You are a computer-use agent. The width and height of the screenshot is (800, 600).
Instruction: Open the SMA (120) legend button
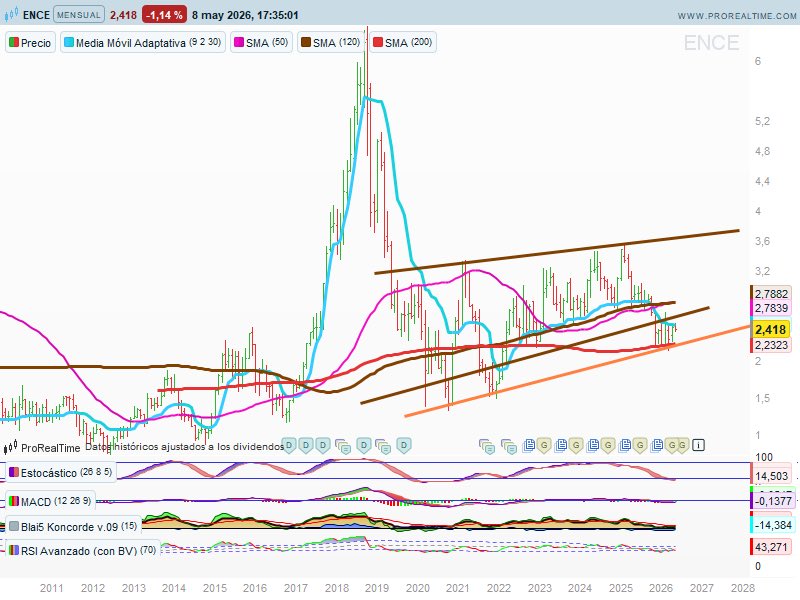331,42
